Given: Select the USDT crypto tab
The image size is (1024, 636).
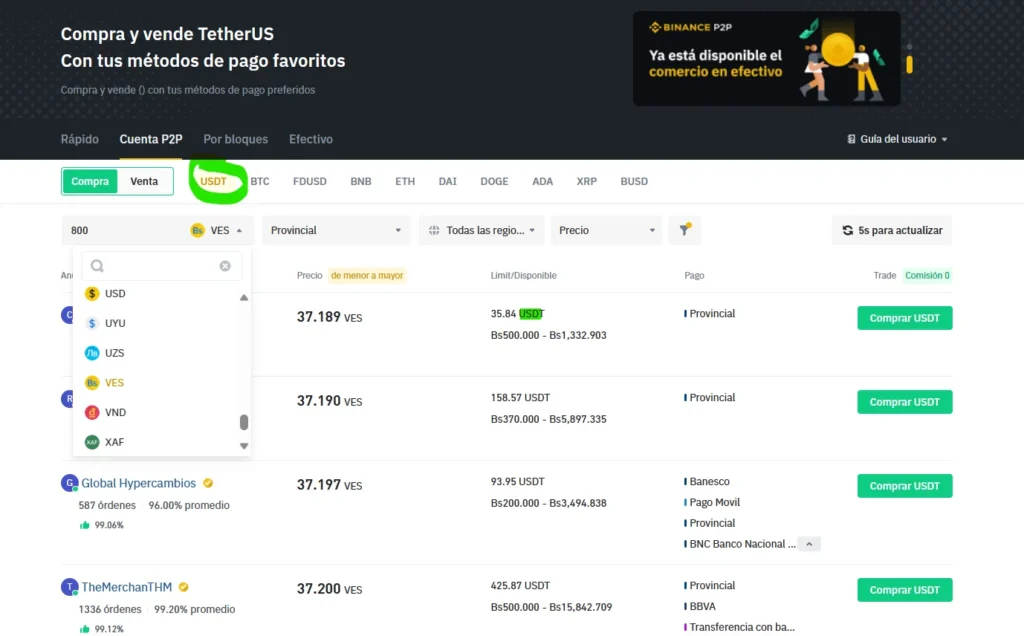Looking at the screenshot, I should (214, 182).
